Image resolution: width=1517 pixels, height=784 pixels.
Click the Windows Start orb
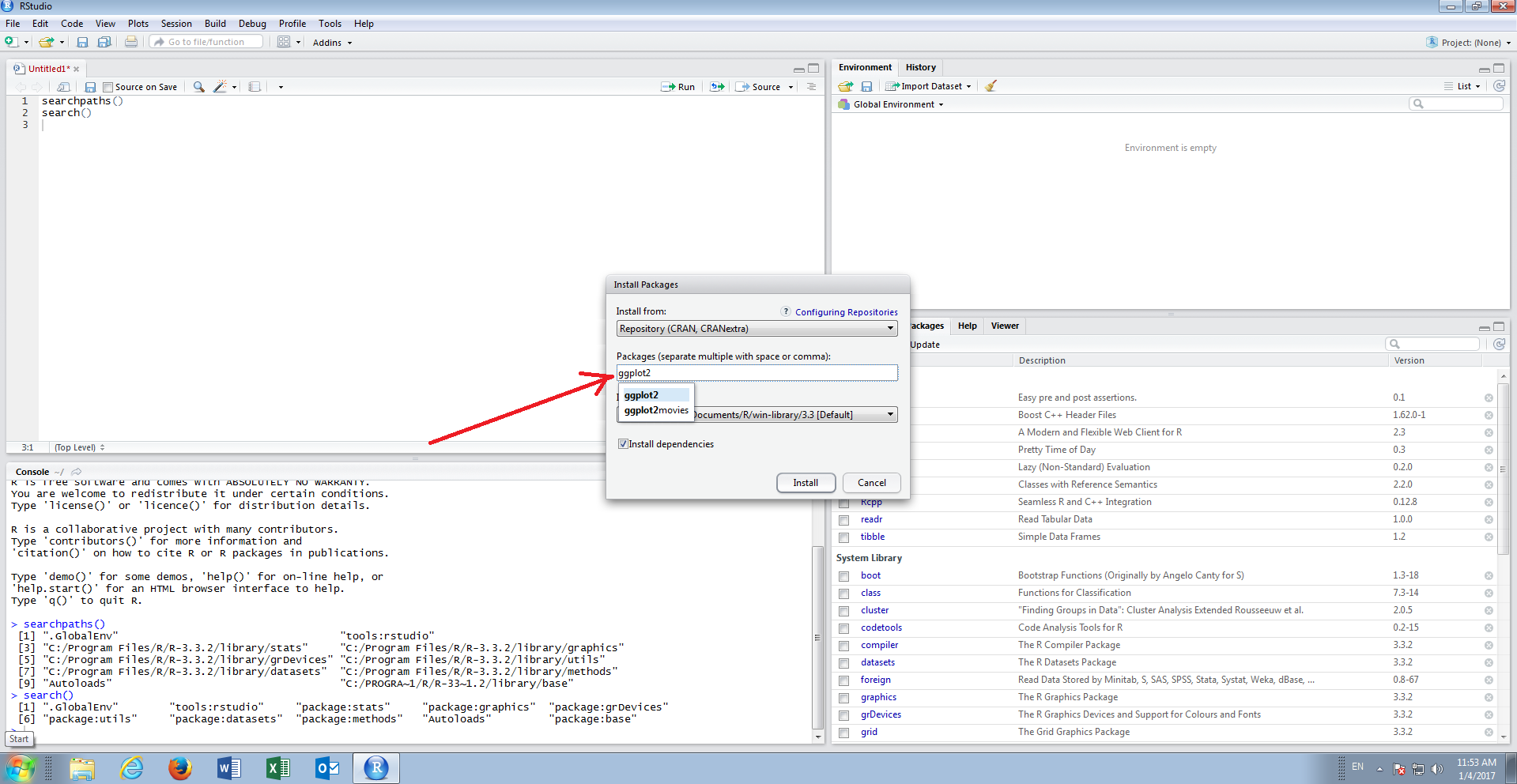pos(21,768)
